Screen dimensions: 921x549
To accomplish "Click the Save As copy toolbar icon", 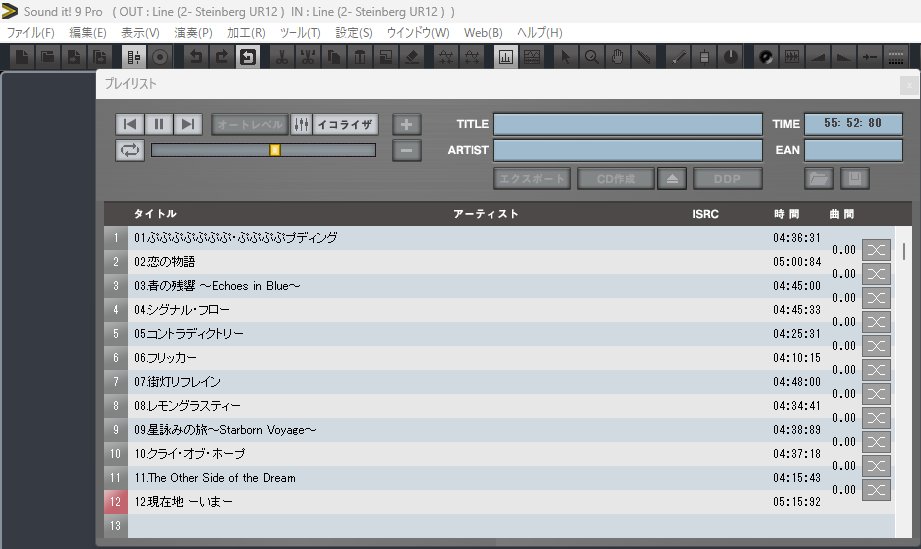I will 99,57.
